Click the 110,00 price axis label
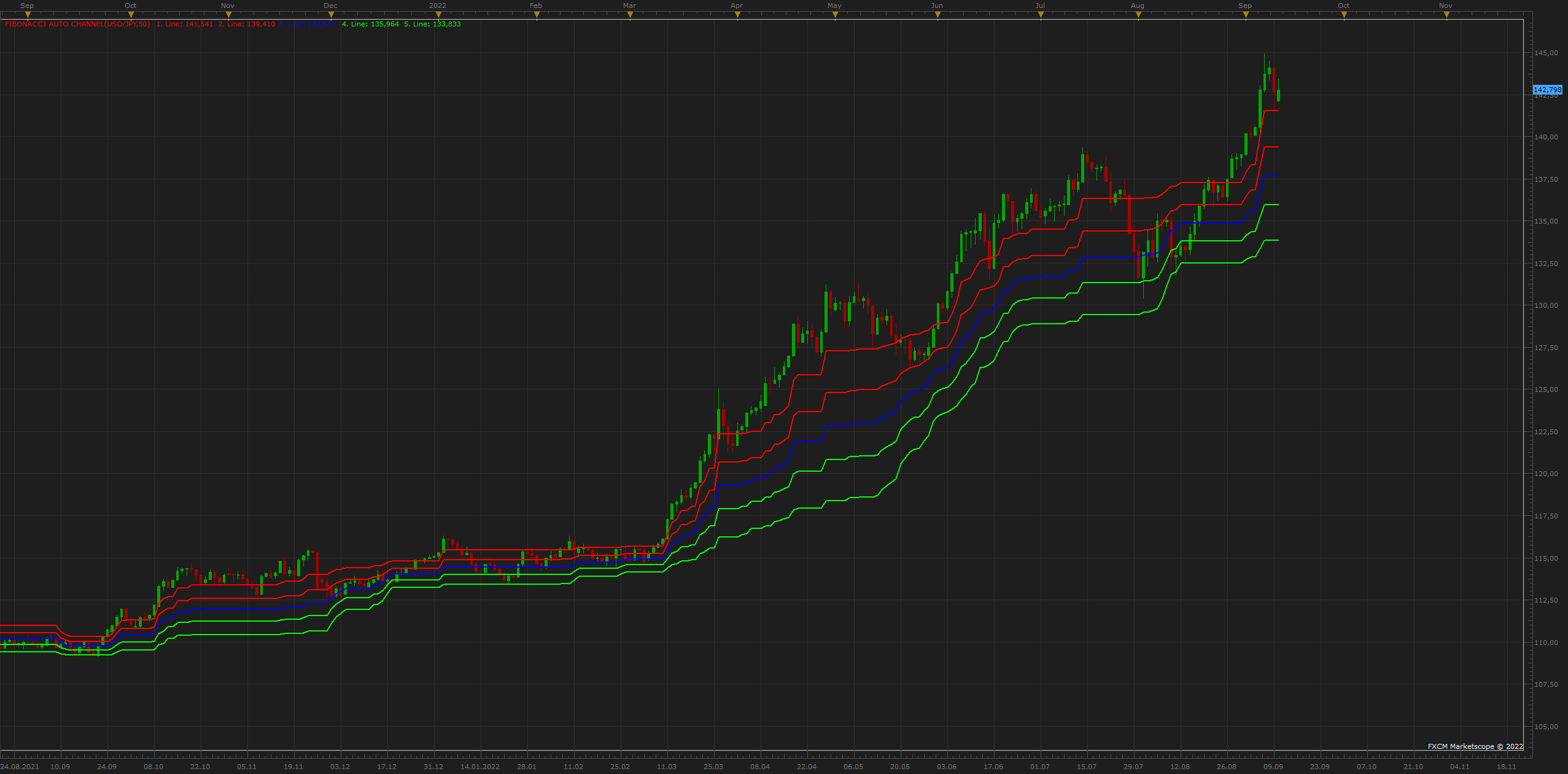Image resolution: width=1568 pixels, height=774 pixels. [1546, 643]
